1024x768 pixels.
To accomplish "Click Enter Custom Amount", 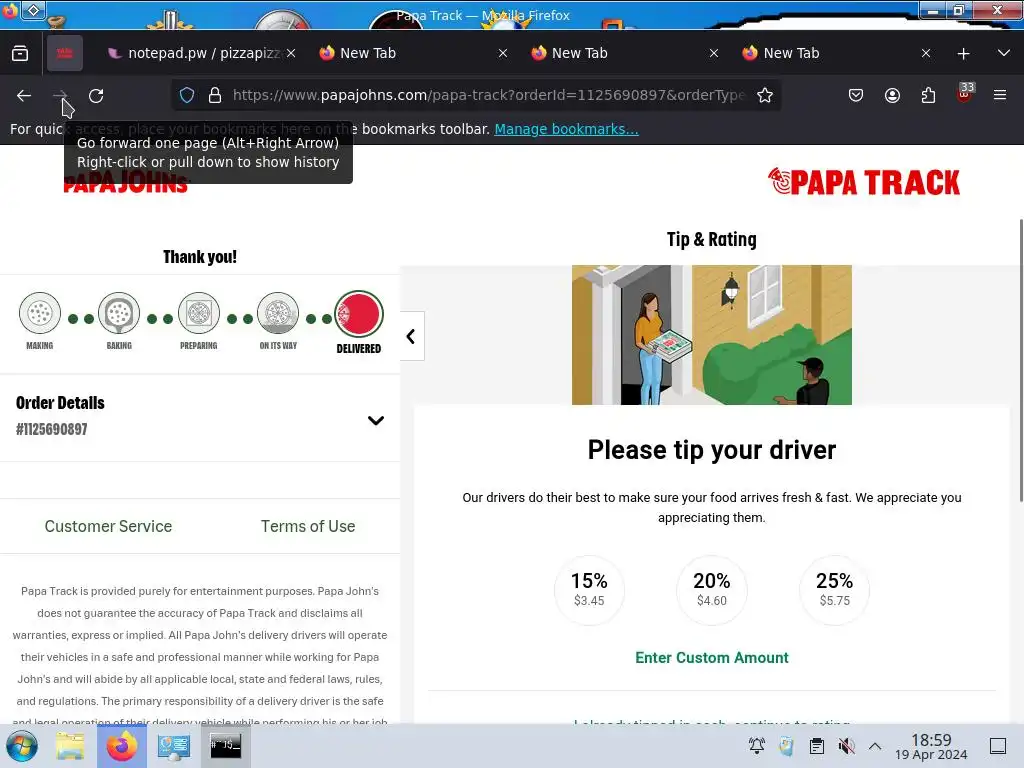I will pos(712,658).
